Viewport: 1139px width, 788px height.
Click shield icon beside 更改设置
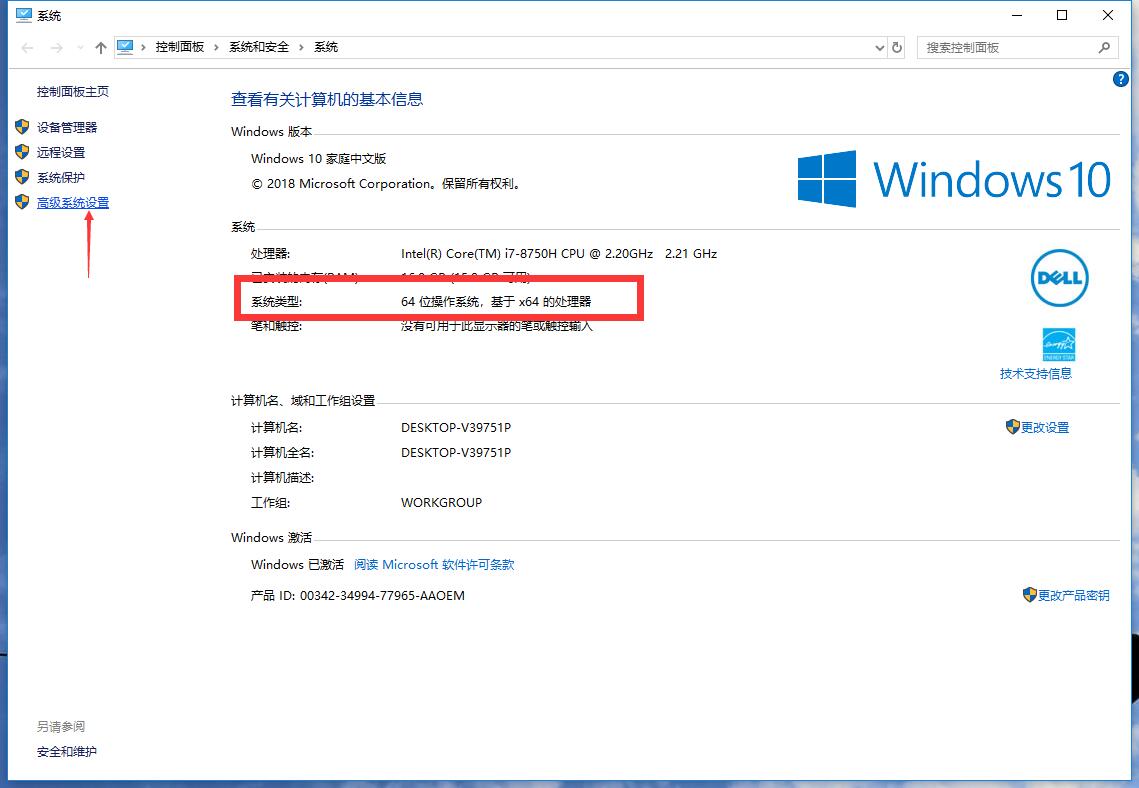[1013, 426]
